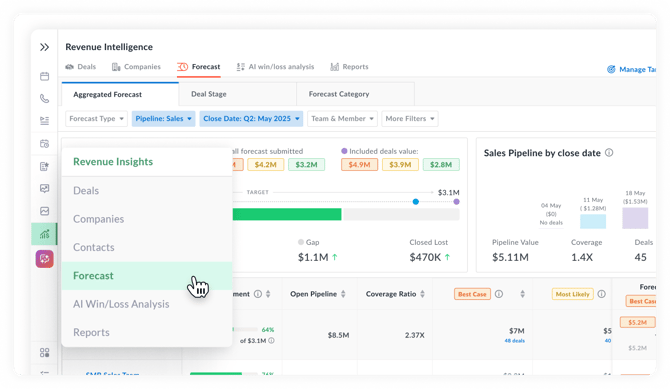
Task: Open the calendar icon in sidebar
Action: [x=44, y=77]
